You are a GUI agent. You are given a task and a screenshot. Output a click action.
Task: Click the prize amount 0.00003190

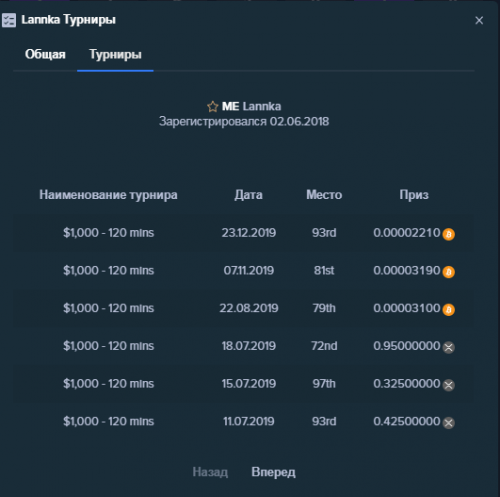[407, 270]
